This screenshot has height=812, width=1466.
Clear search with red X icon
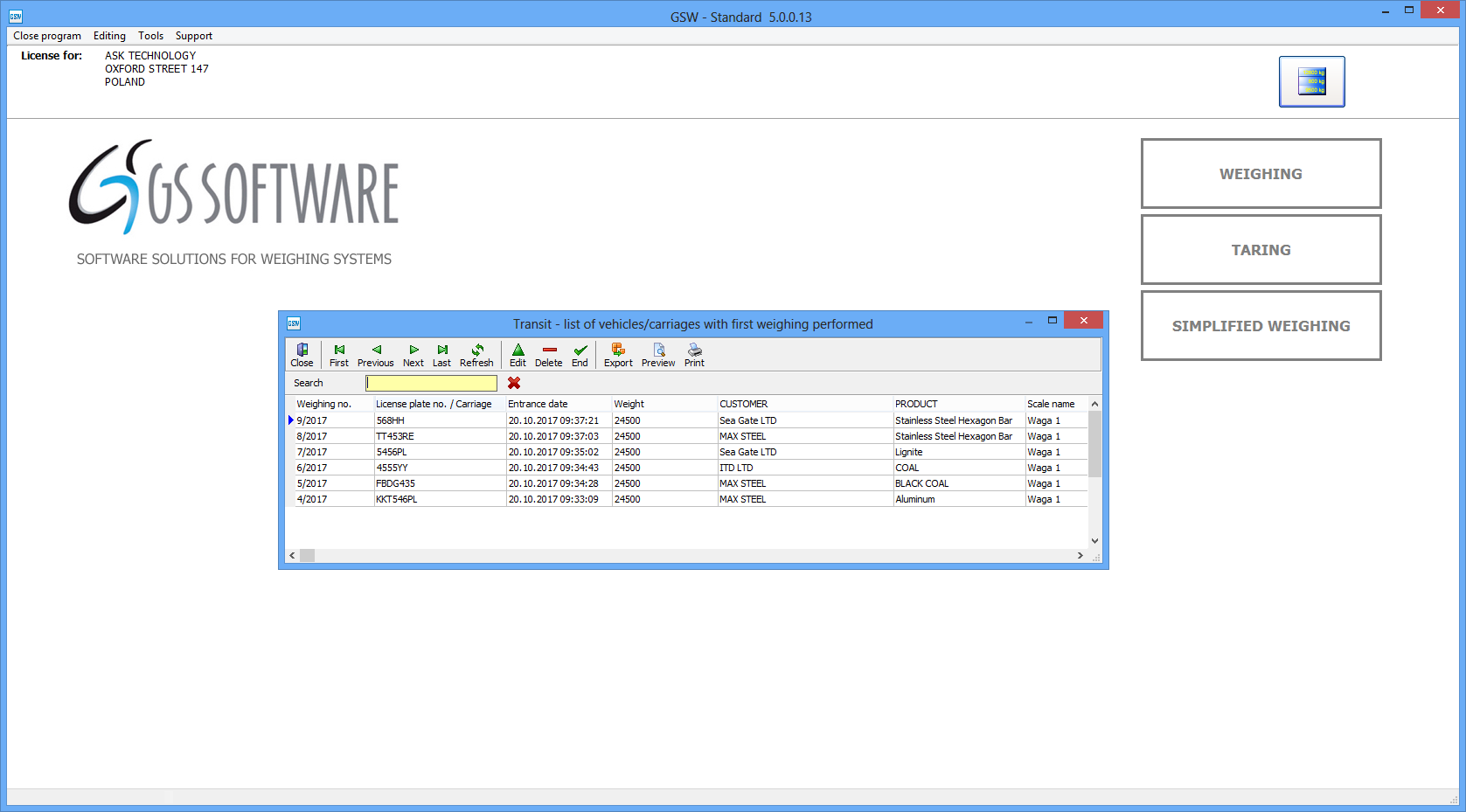tap(514, 383)
